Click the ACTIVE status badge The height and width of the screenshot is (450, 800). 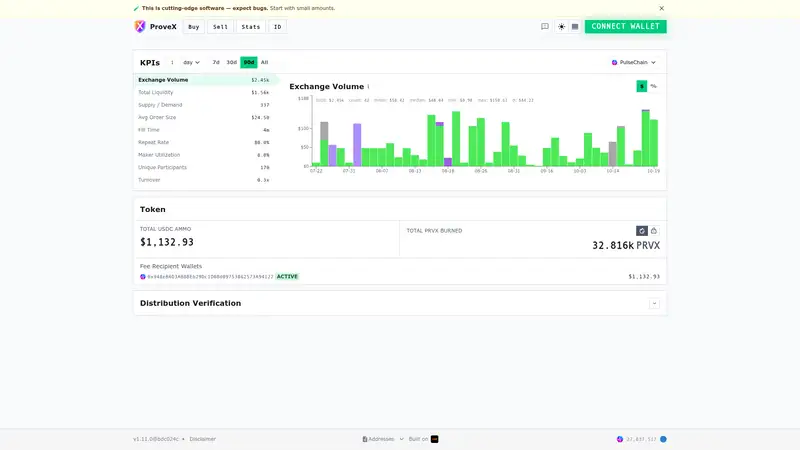[x=287, y=277]
